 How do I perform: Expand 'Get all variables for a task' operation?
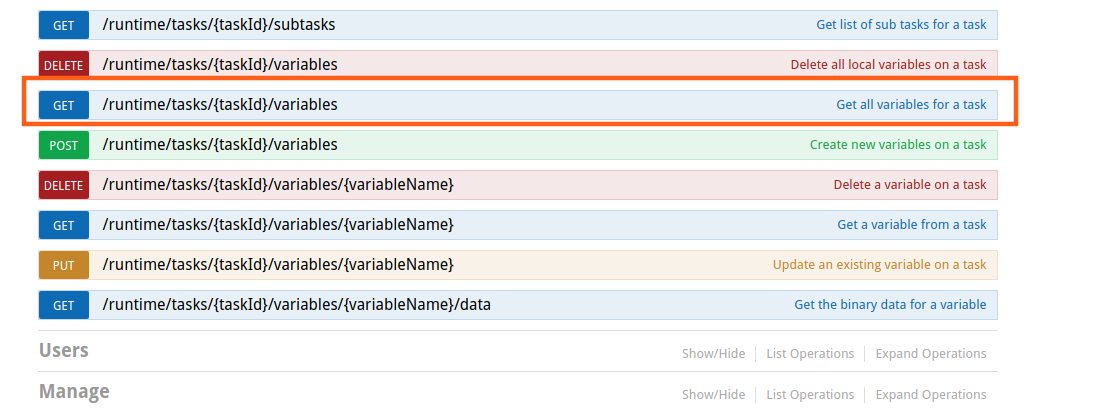click(x=911, y=104)
